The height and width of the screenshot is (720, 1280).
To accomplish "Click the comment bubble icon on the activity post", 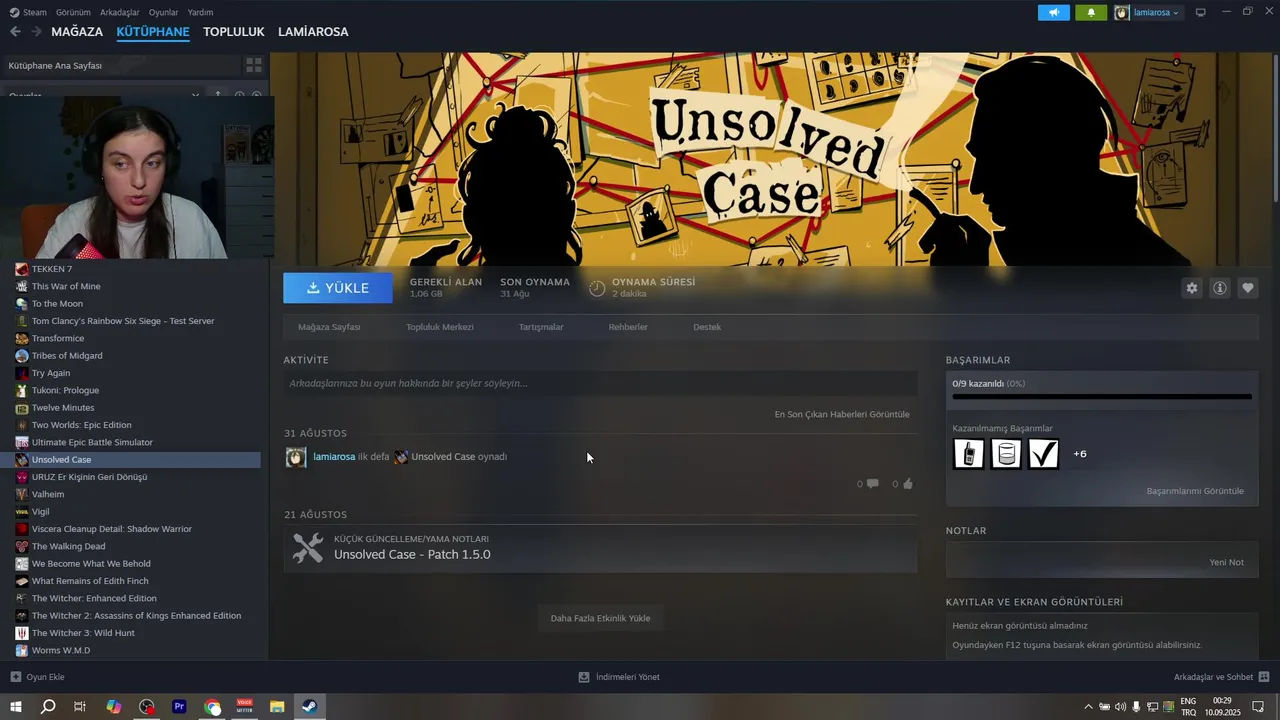I will click(x=872, y=484).
